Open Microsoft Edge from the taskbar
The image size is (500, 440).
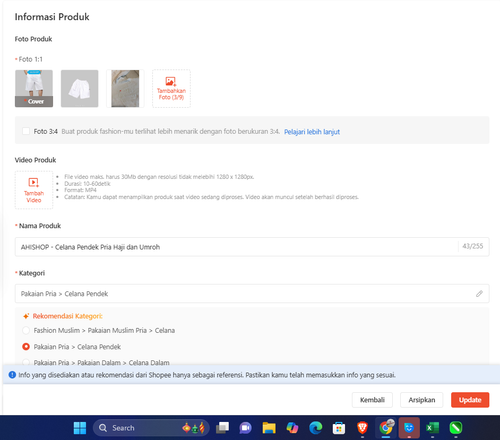316,428
